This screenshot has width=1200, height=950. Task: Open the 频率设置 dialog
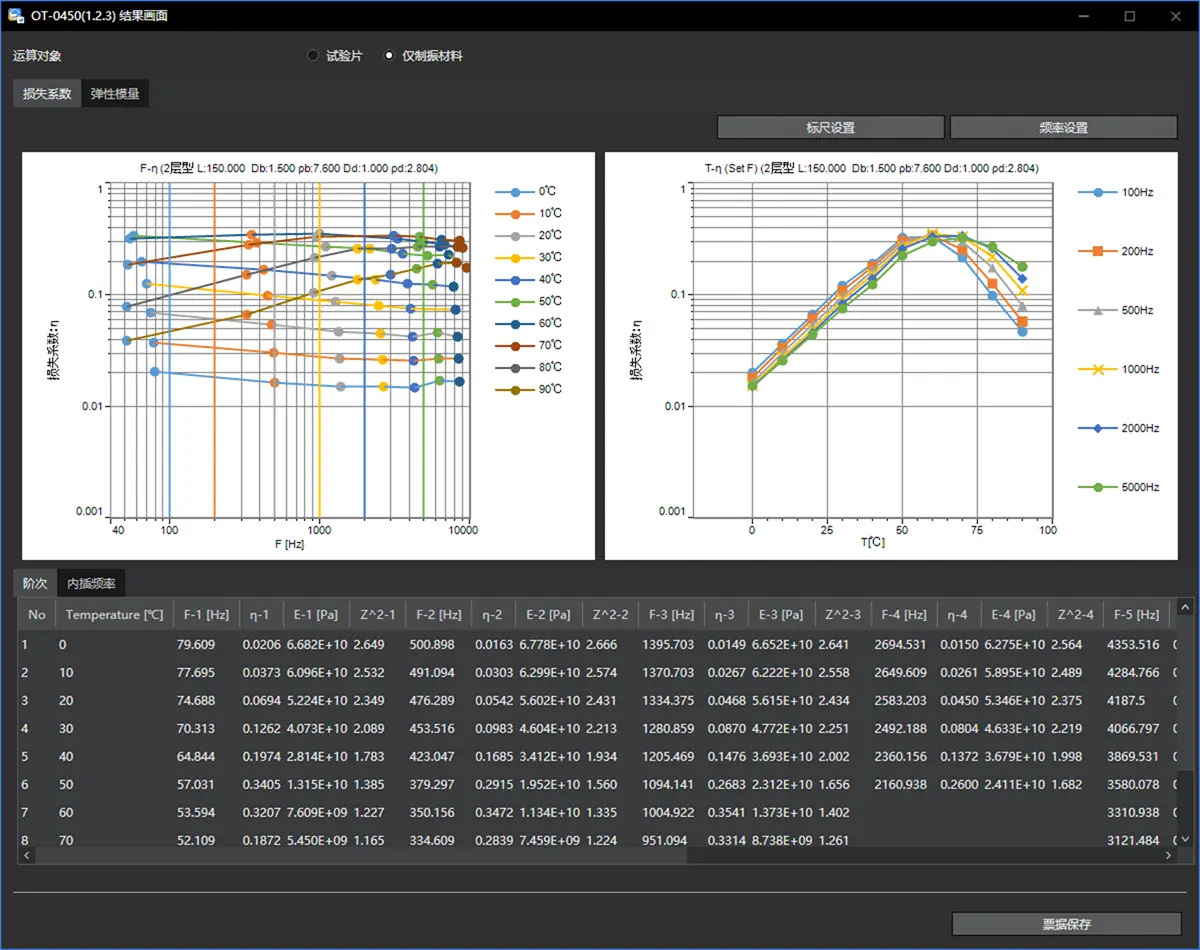(x=1063, y=128)
